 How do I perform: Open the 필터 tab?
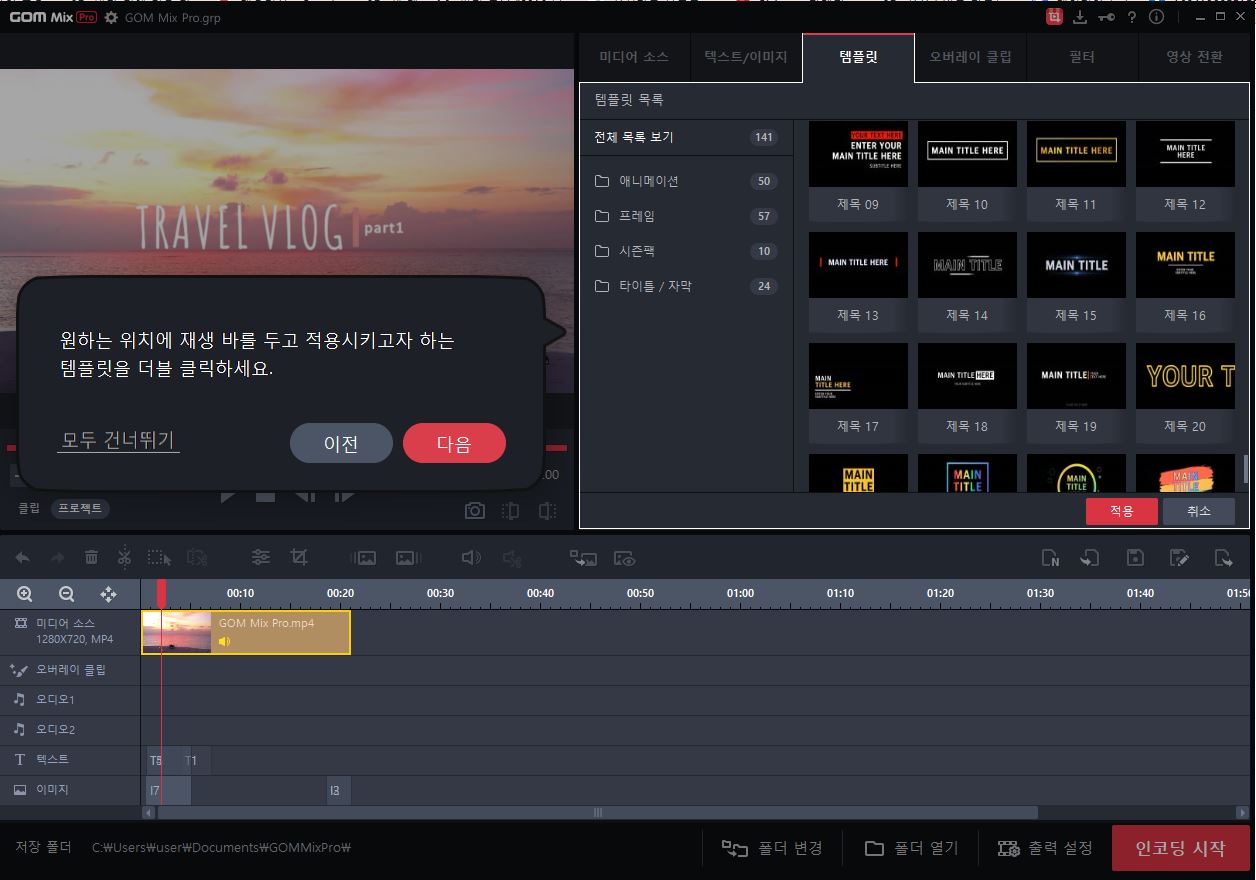click(1082, 57)
